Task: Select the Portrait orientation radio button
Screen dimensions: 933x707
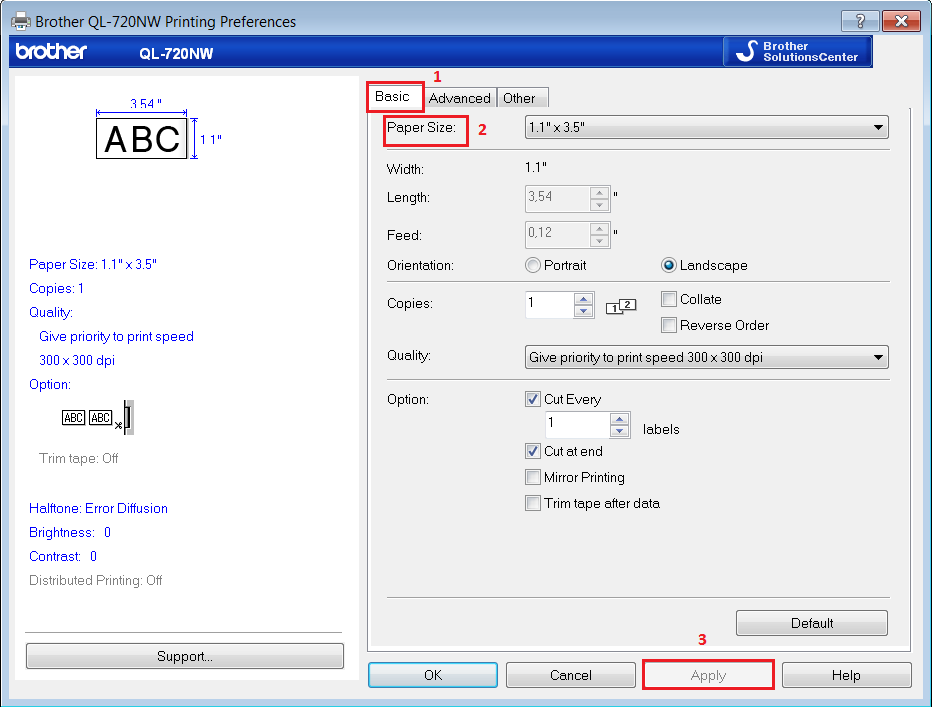Action: click(533, 265)
